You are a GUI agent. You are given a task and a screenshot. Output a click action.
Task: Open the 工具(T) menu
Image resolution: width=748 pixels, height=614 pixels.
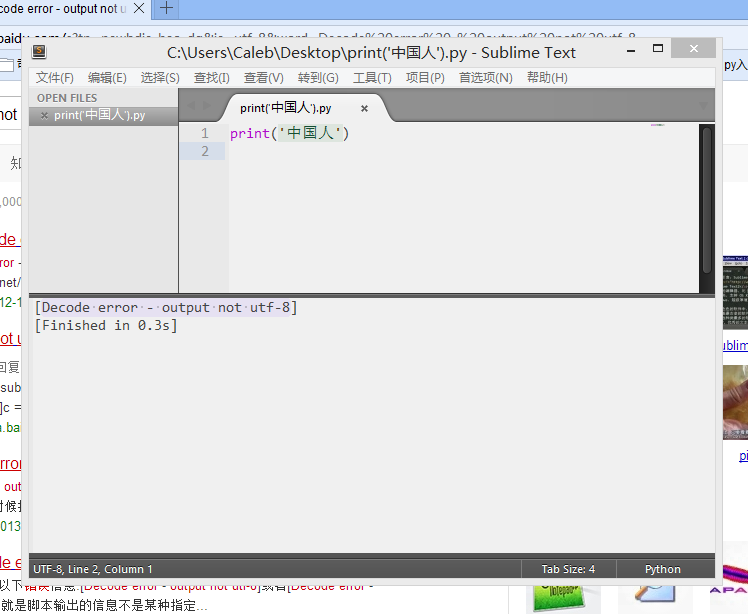click(x=372, y=78)
